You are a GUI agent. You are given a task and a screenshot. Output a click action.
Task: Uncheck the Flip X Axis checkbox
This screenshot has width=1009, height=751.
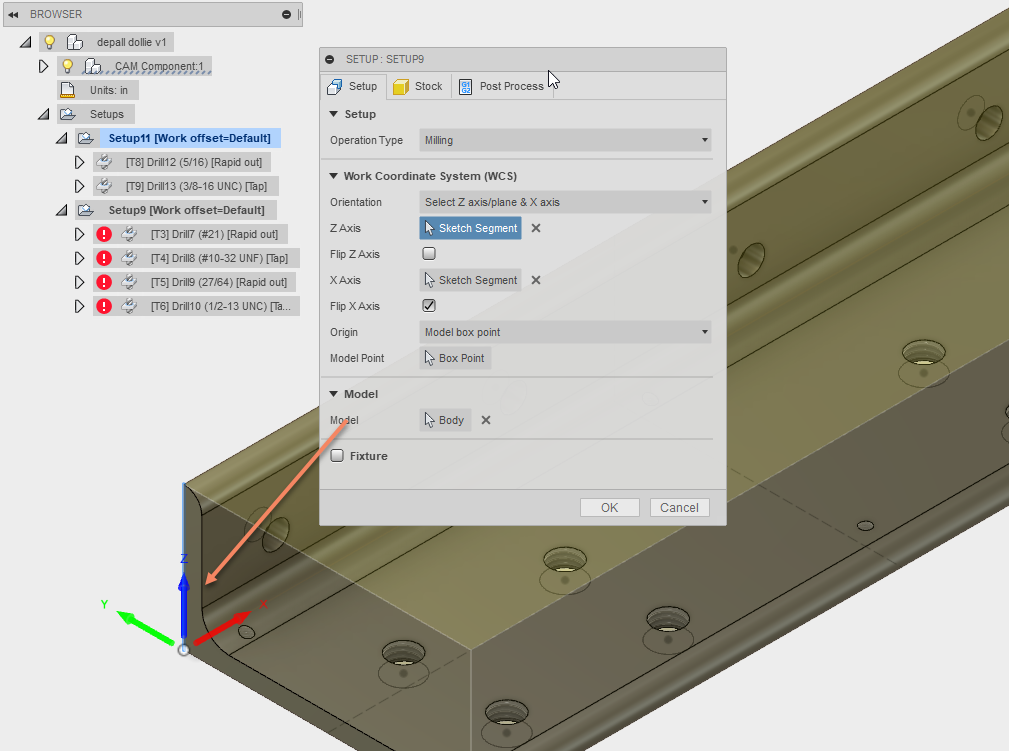click(x=429, y=305)
